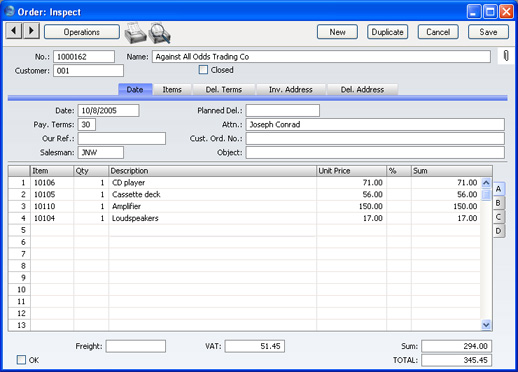Screen dimensions: 518x372
Task: Open the Del. Terms tab
Action: 223,90
